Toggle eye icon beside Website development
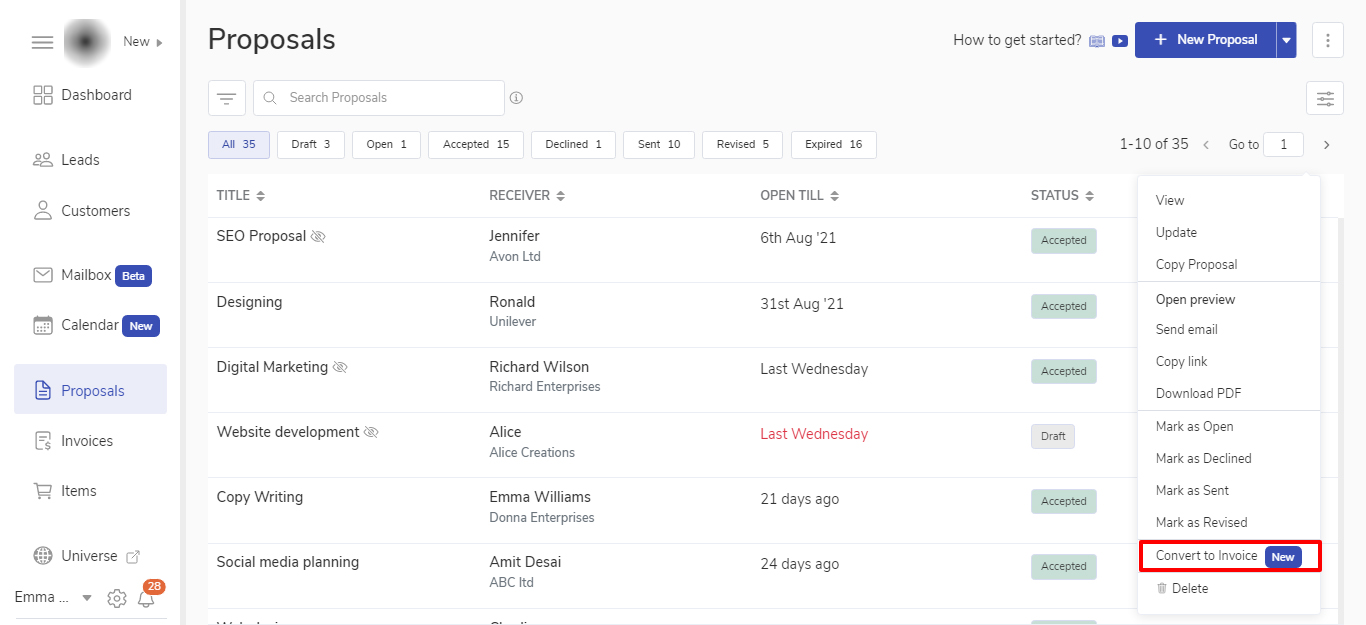This screenshot has width=1366, height=625. 371,433
